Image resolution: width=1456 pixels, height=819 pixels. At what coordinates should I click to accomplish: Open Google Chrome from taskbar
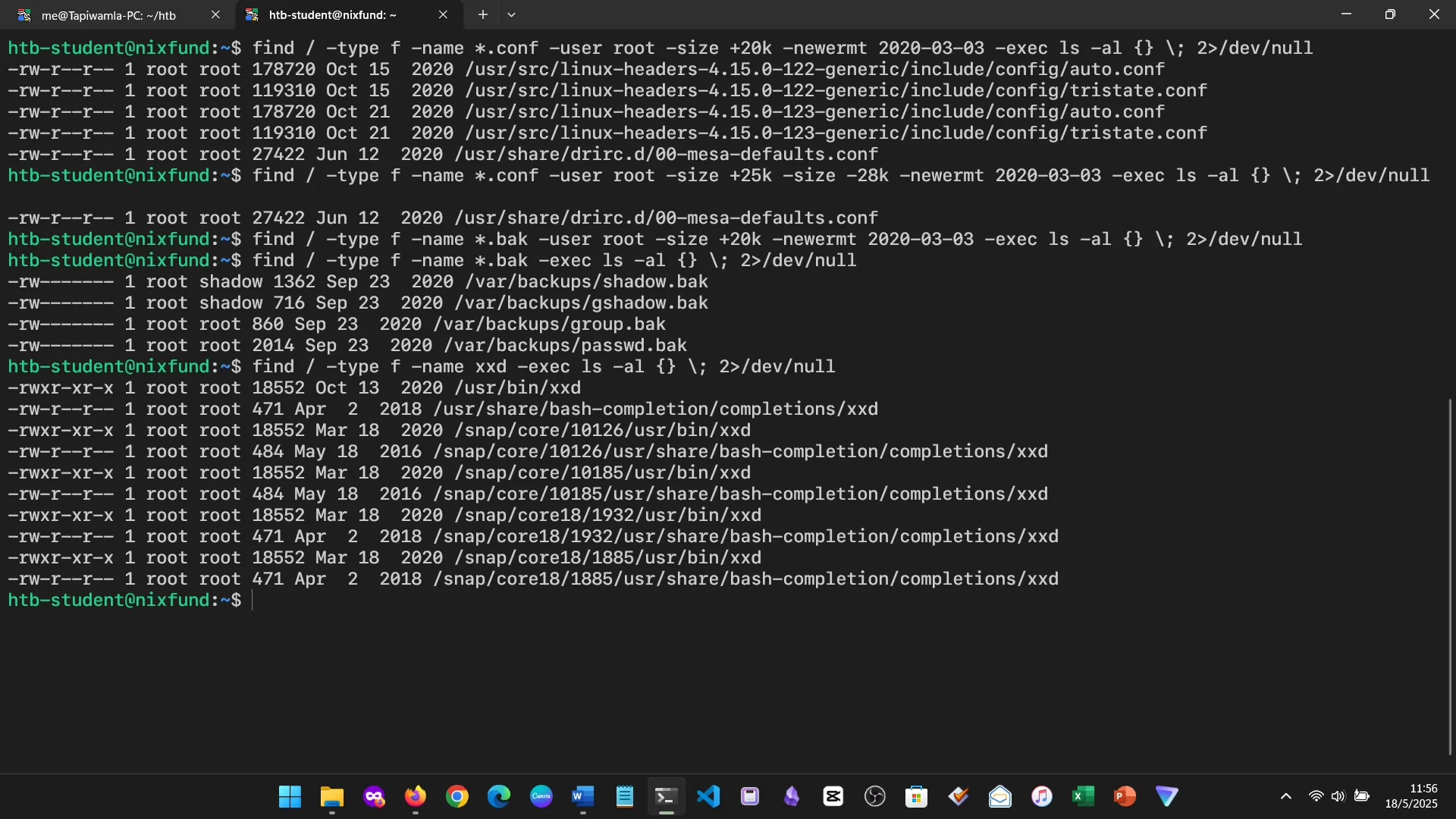457,796
